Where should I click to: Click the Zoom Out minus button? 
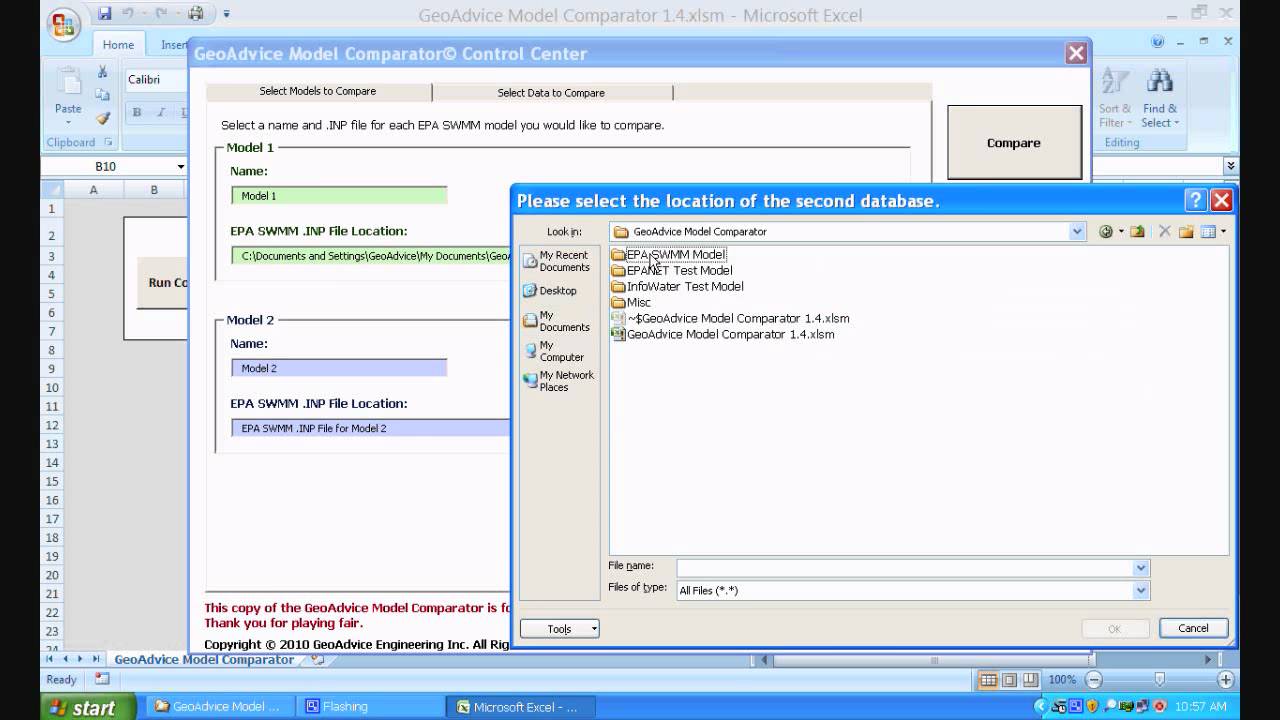[1093, 680]
